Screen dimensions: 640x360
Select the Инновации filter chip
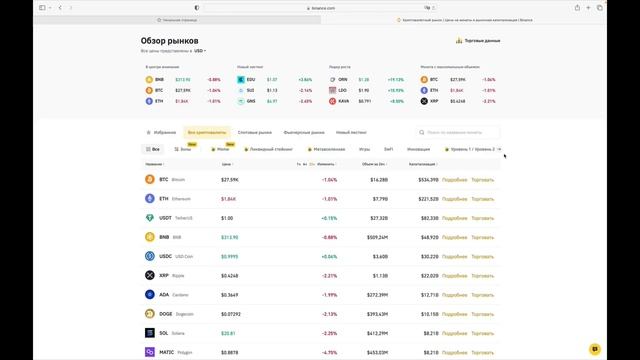click(x=418, y=149)
